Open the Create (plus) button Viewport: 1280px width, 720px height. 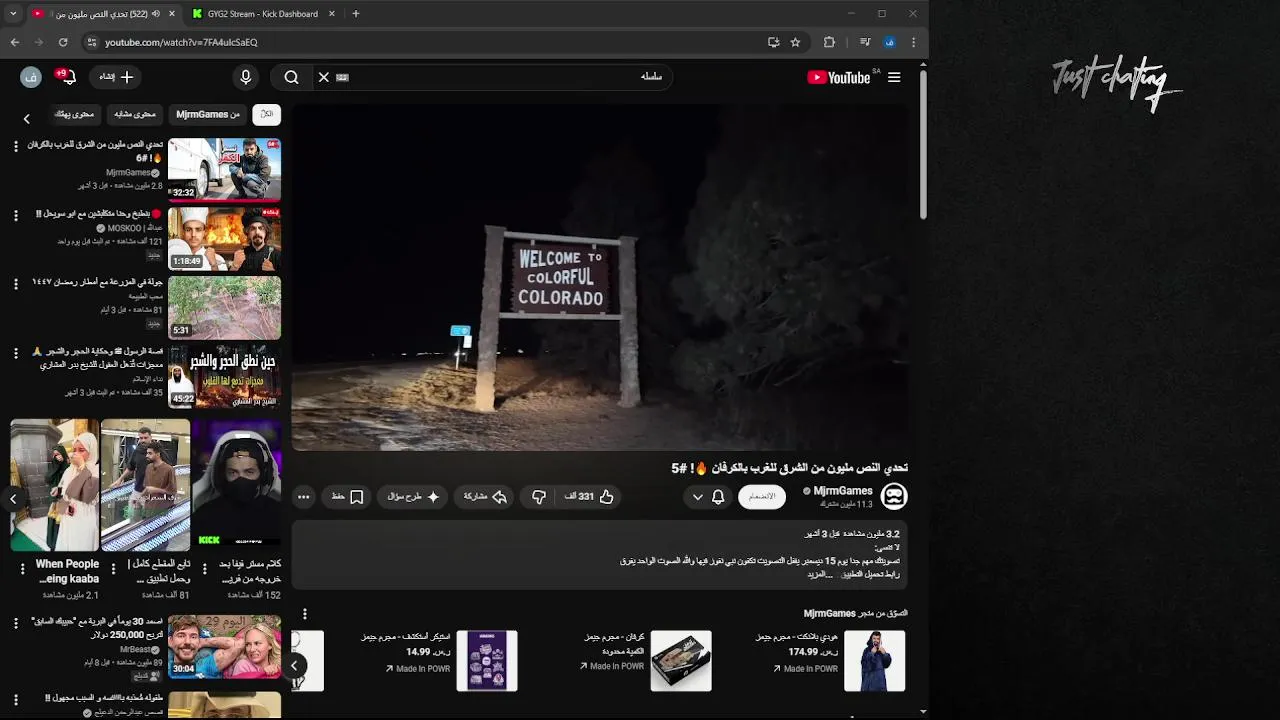[x=117, y=77]
